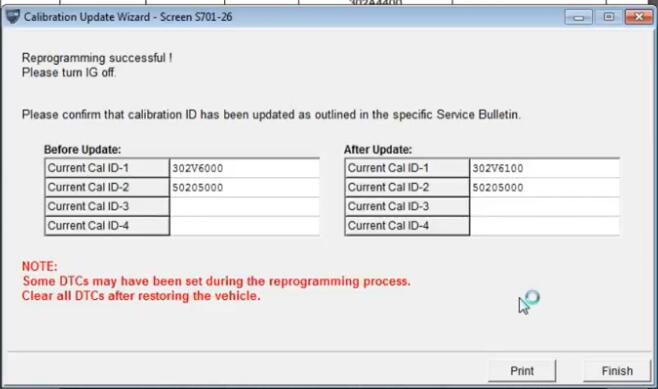Click the empty After Update Cal ID-4 field
Viewport: 658px width, 389px height.
(545, 226)
